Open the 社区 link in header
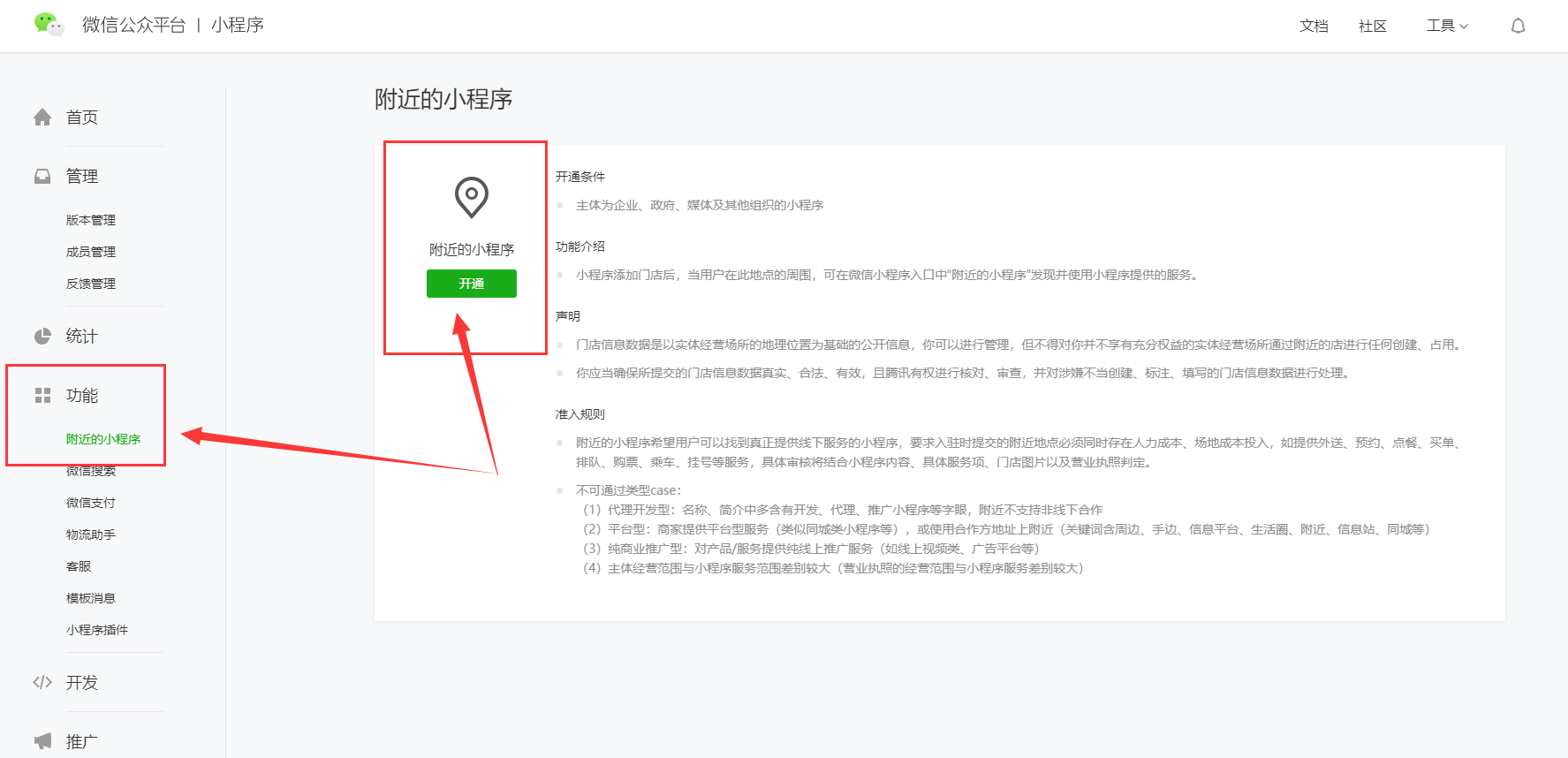Screen dimensions: 1568x758 pos(1373,26)
